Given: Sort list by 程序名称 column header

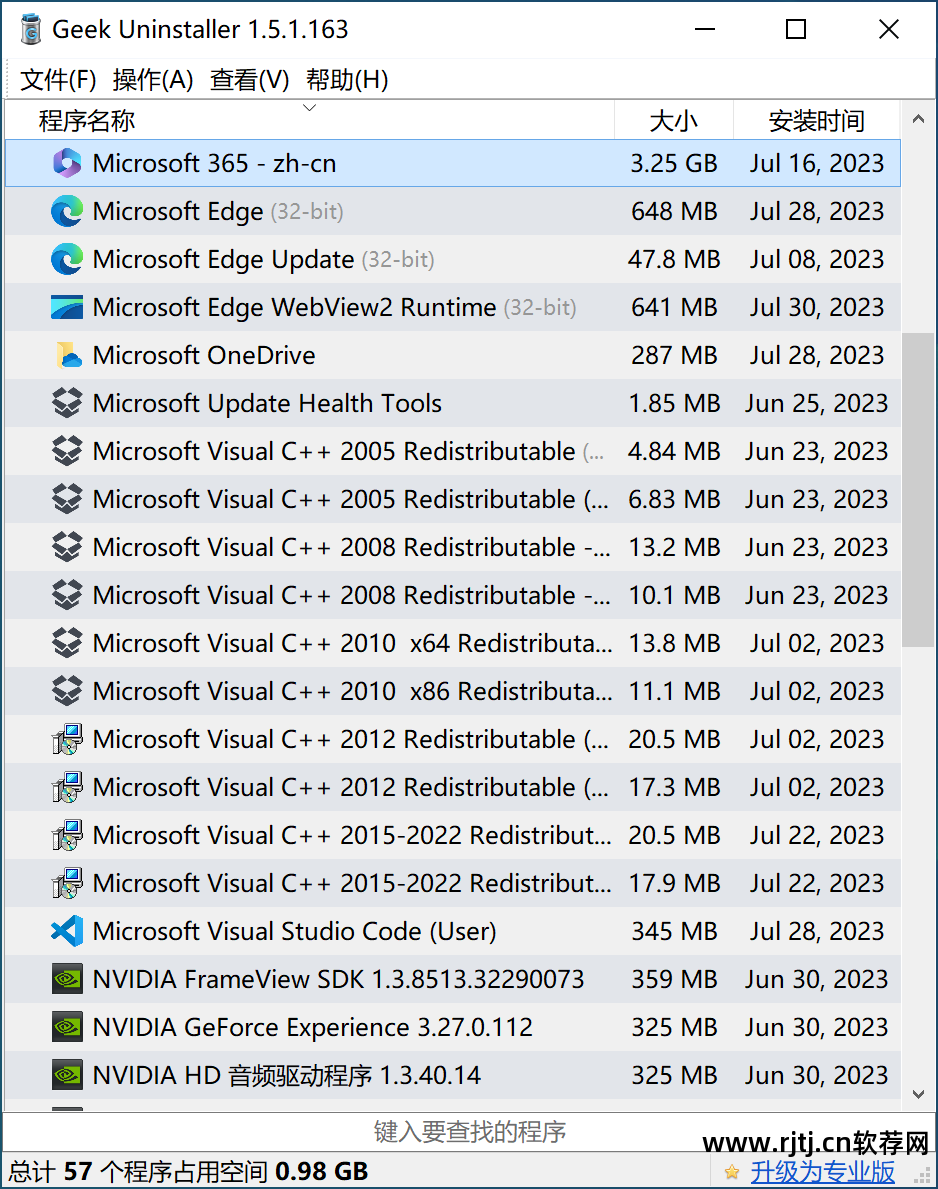Looking at the screenshot, I should click(x=87, y=121).
